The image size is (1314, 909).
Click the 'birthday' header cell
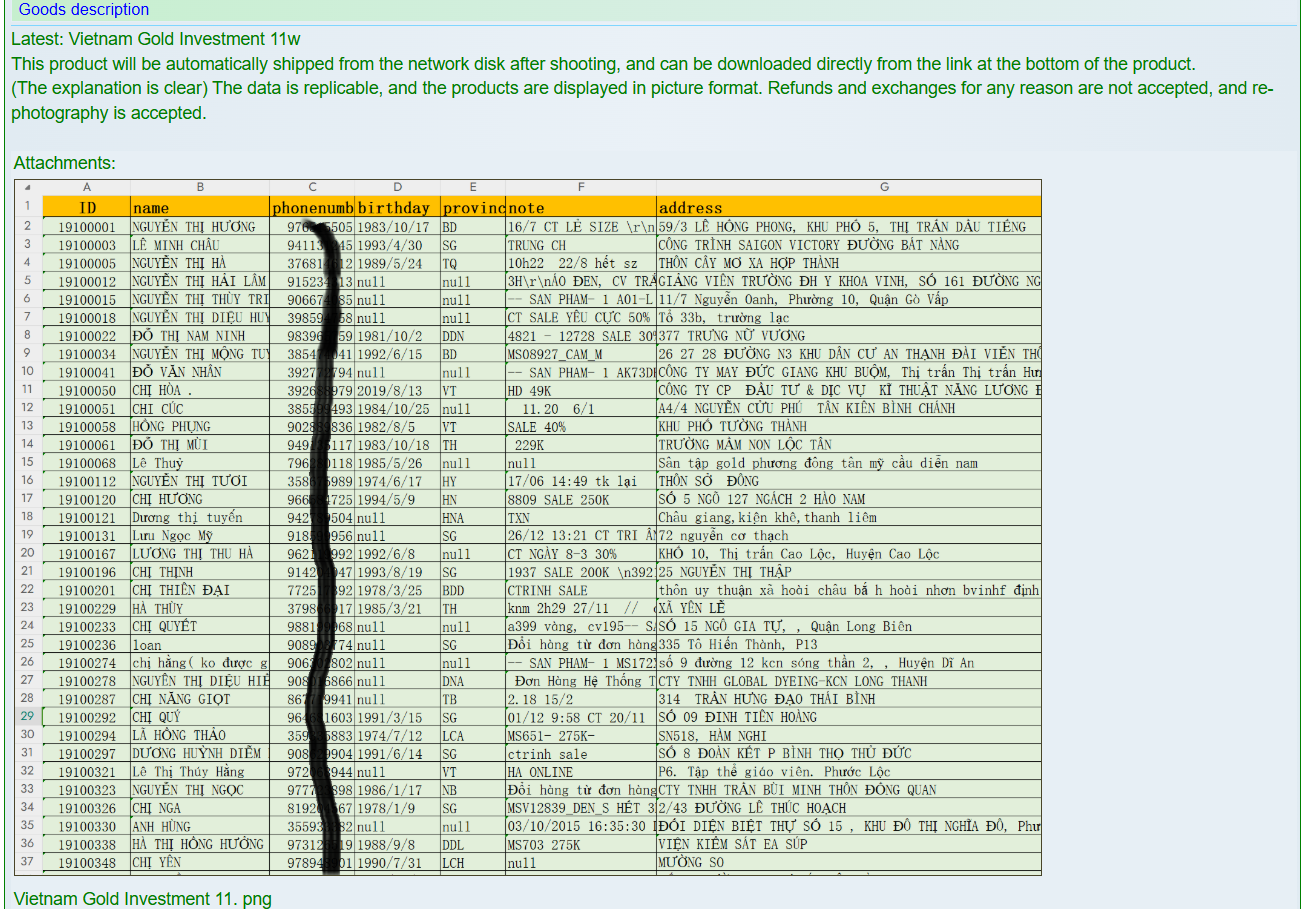pos(397,208)
